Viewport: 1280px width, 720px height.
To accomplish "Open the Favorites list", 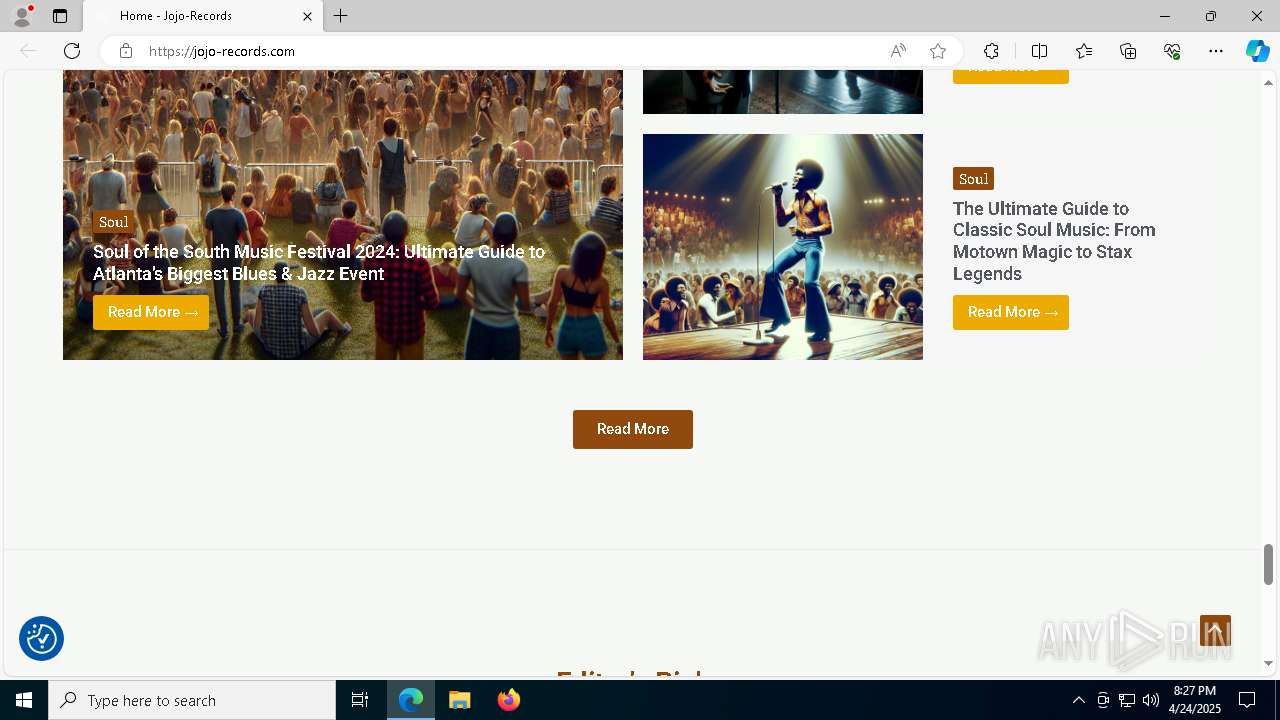I will point(1084,51).
